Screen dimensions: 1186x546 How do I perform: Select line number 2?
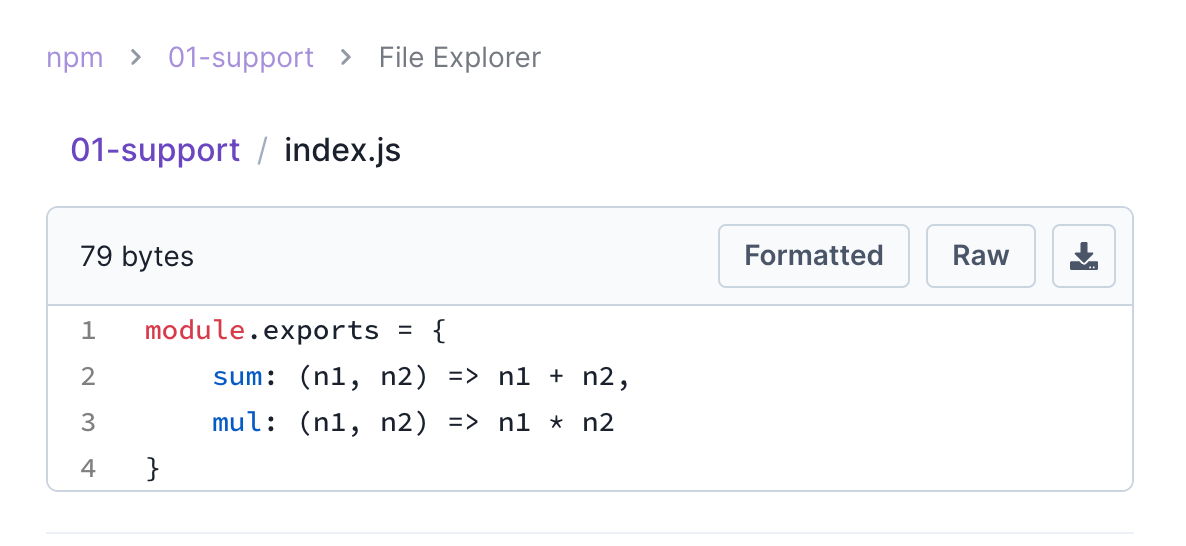(88, 376)
